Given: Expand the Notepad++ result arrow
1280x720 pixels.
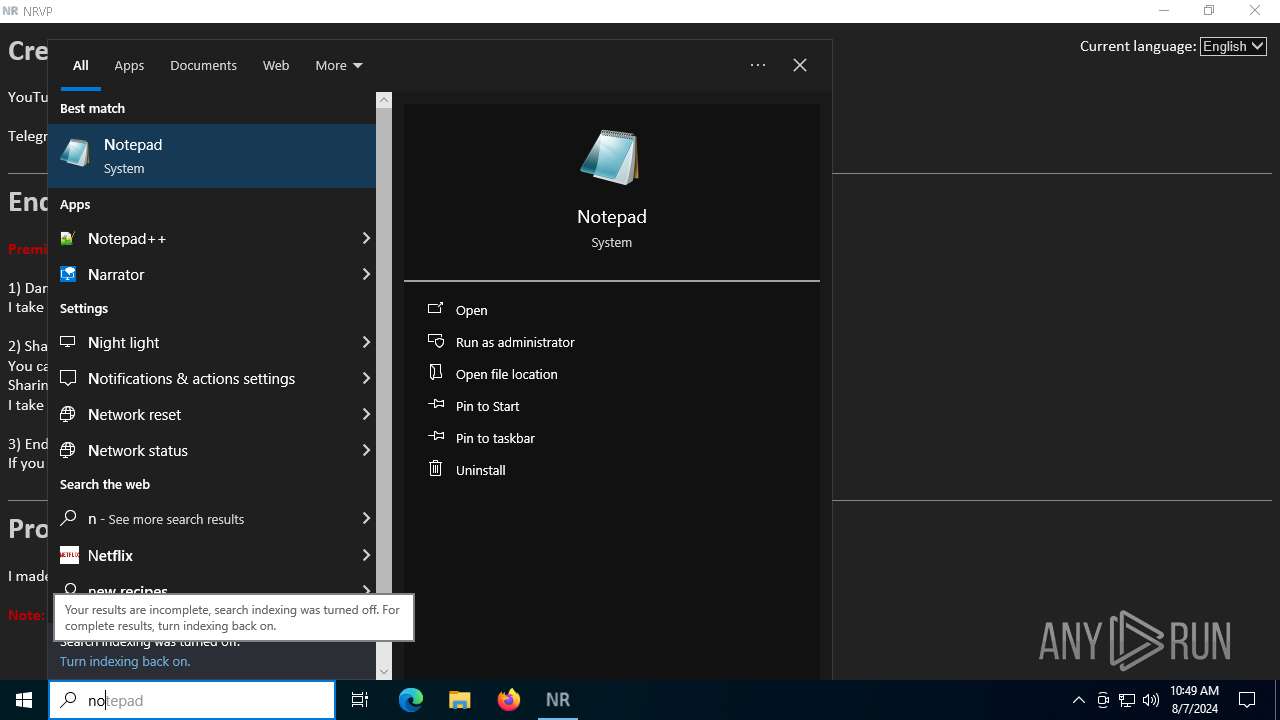Looking at the screenshot, I should (x=366, y=238).
